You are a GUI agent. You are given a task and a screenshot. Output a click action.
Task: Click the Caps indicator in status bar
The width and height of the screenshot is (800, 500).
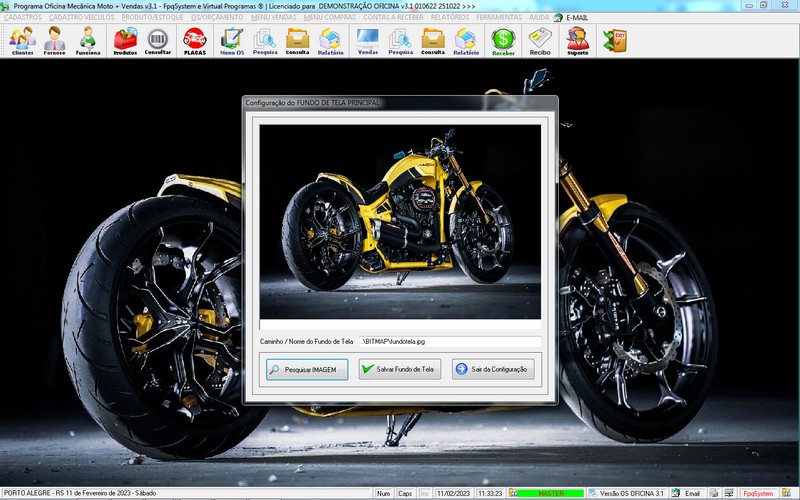coord(405,493)
